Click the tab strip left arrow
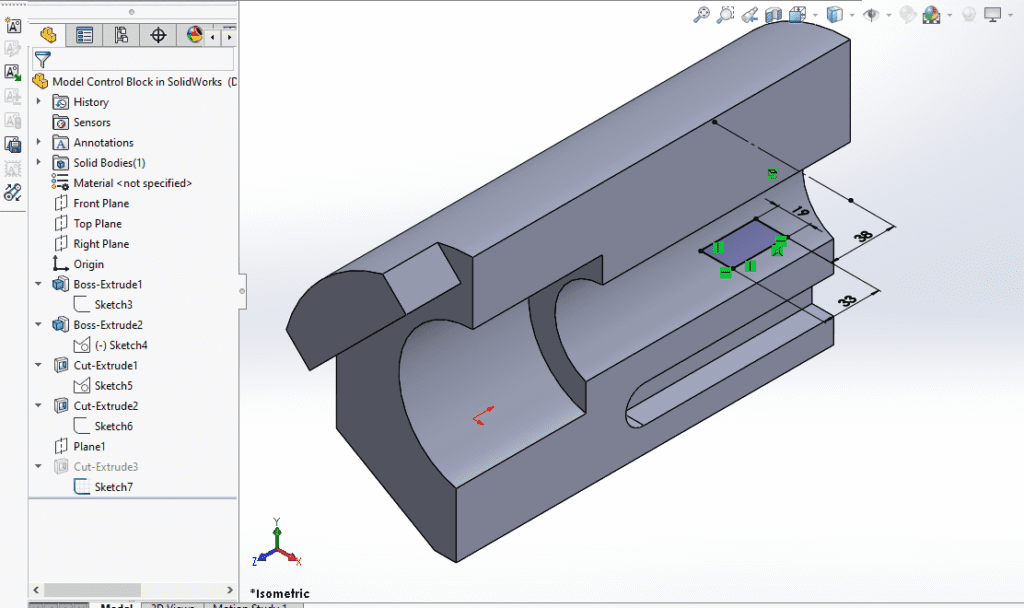Viewport: 1024px width, 608px height. pos(212,37)
